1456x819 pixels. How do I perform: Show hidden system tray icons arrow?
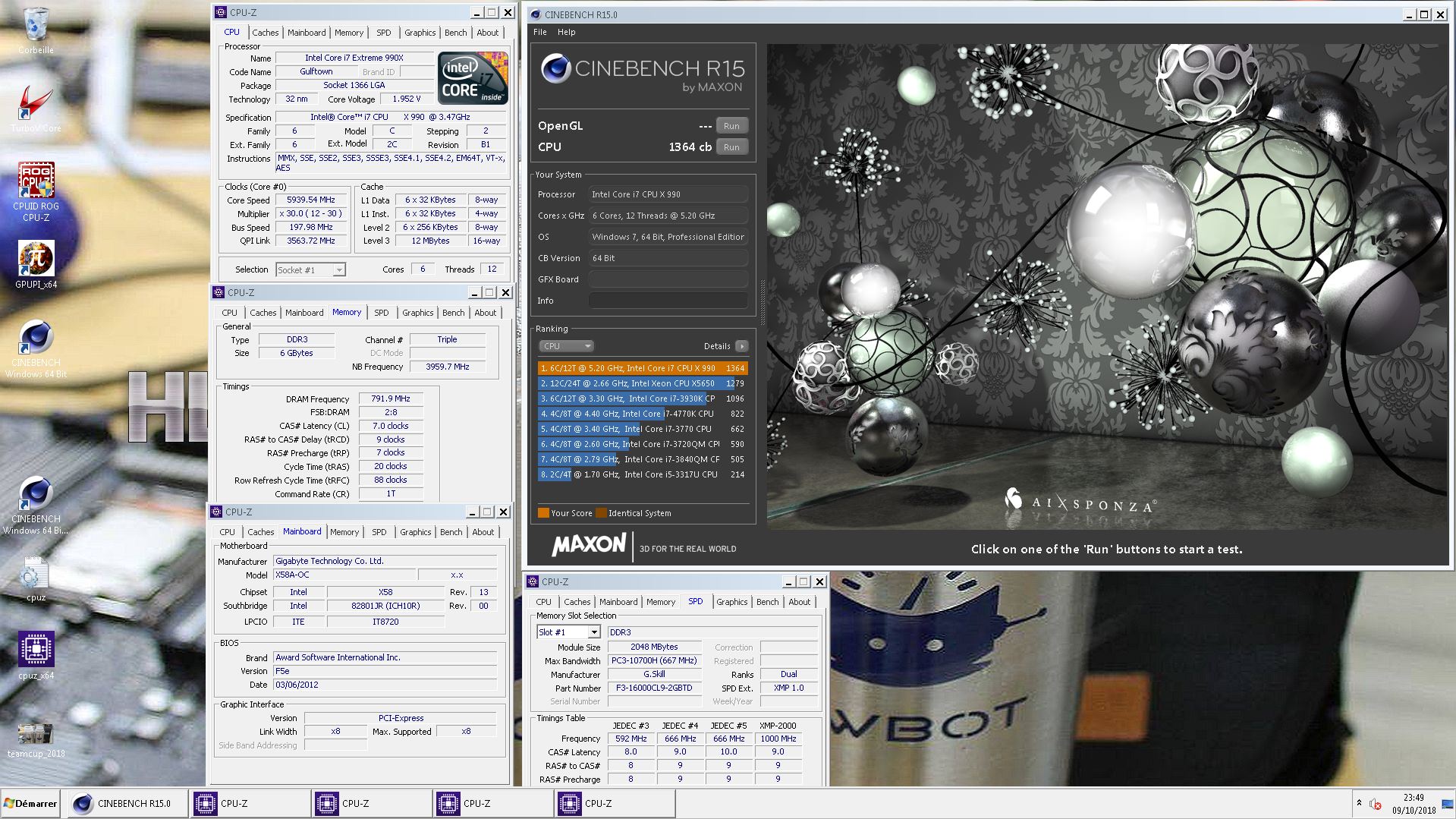click(1359, 804)
